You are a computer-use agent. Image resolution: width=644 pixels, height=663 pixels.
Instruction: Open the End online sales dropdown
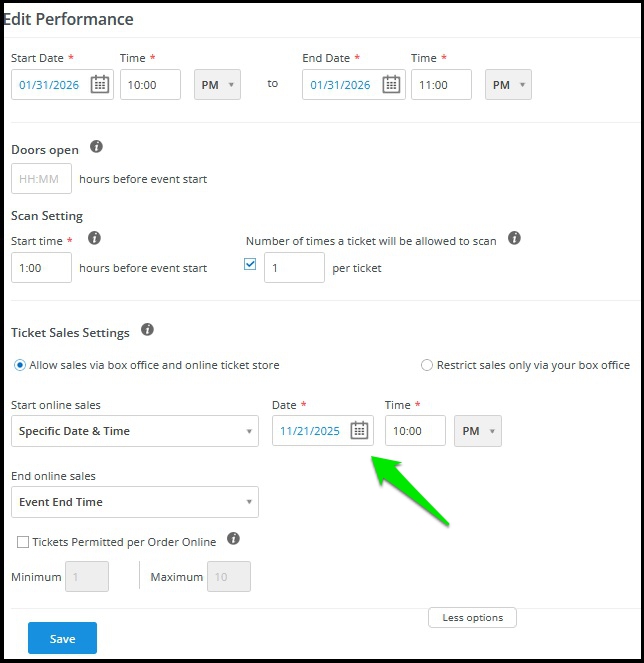135,502
